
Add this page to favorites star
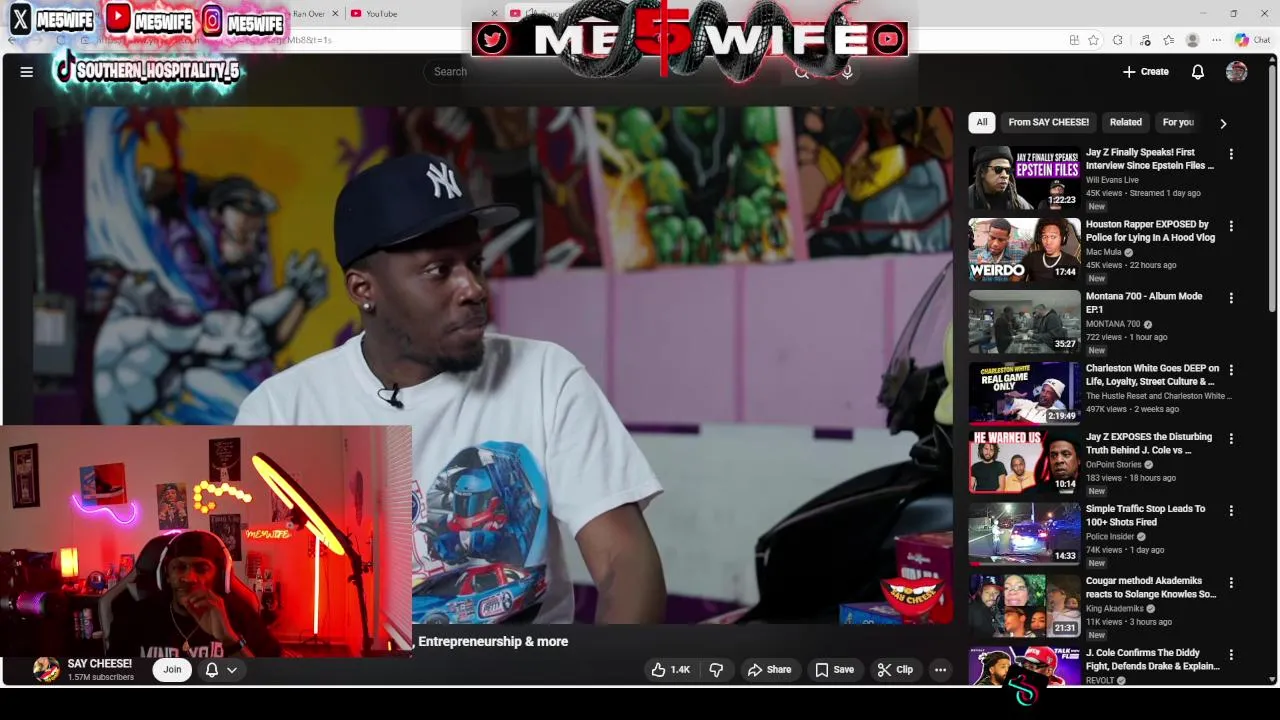[1094, 40]
